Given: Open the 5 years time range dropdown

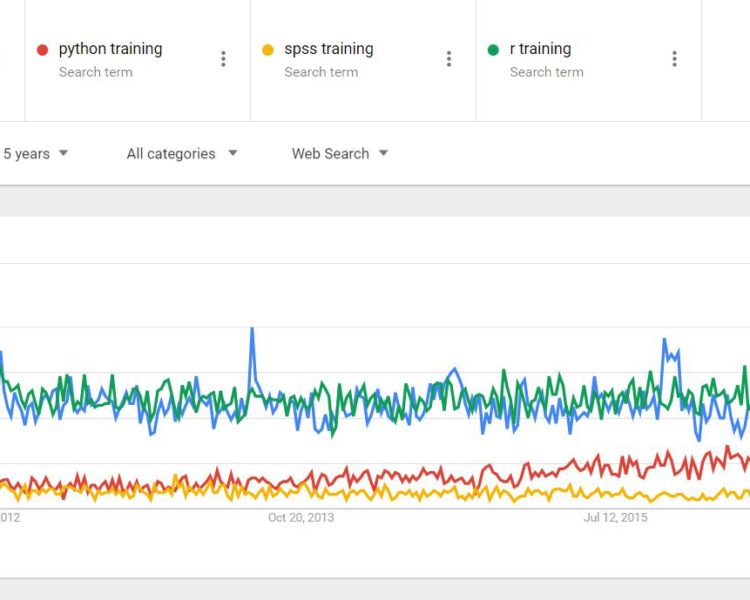Looking at the screenshot, I should click(x=35, y=154).
